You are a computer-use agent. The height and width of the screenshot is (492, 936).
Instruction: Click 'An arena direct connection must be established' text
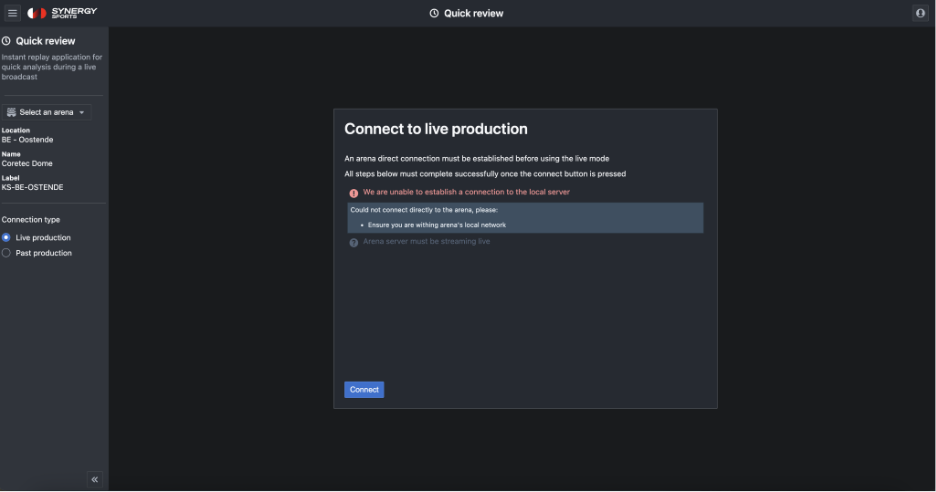[477, 159]
